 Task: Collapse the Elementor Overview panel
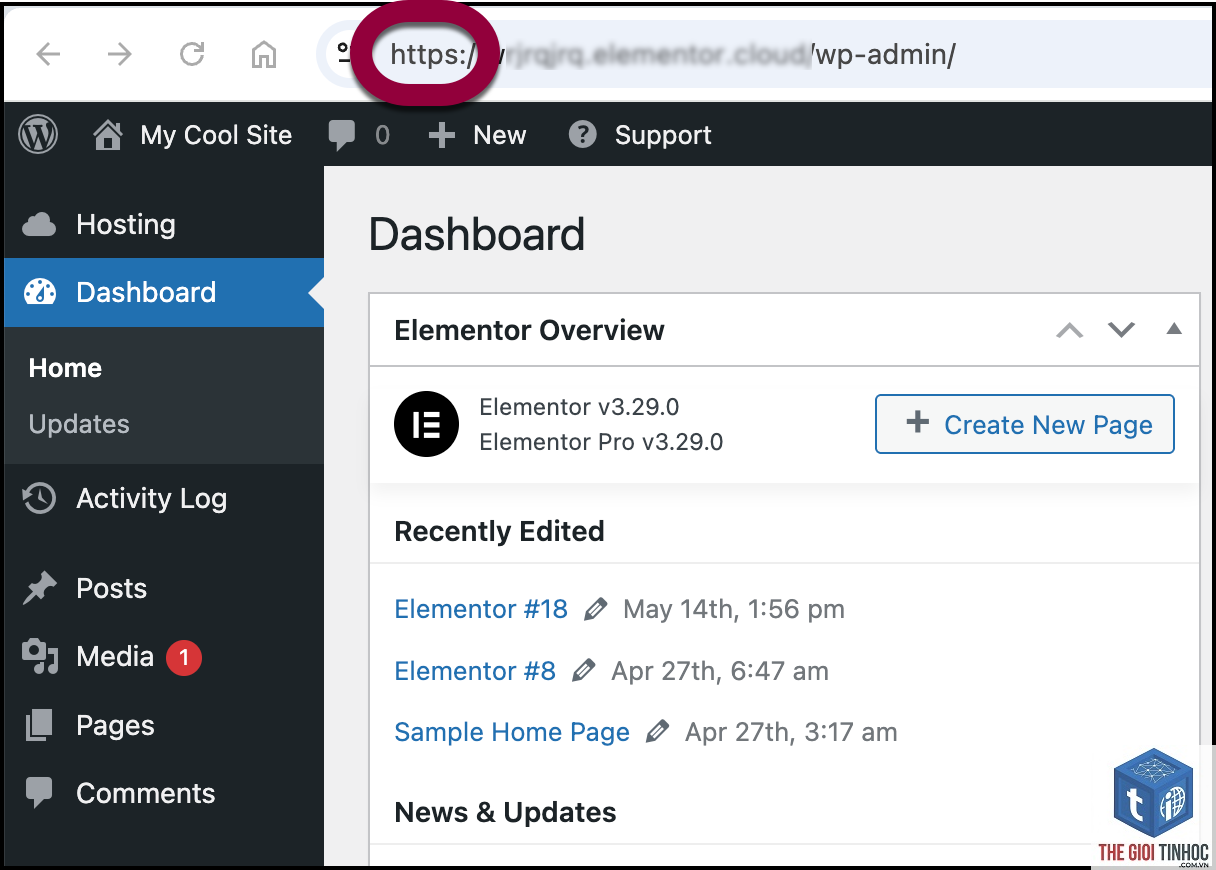pos(1175,329)
